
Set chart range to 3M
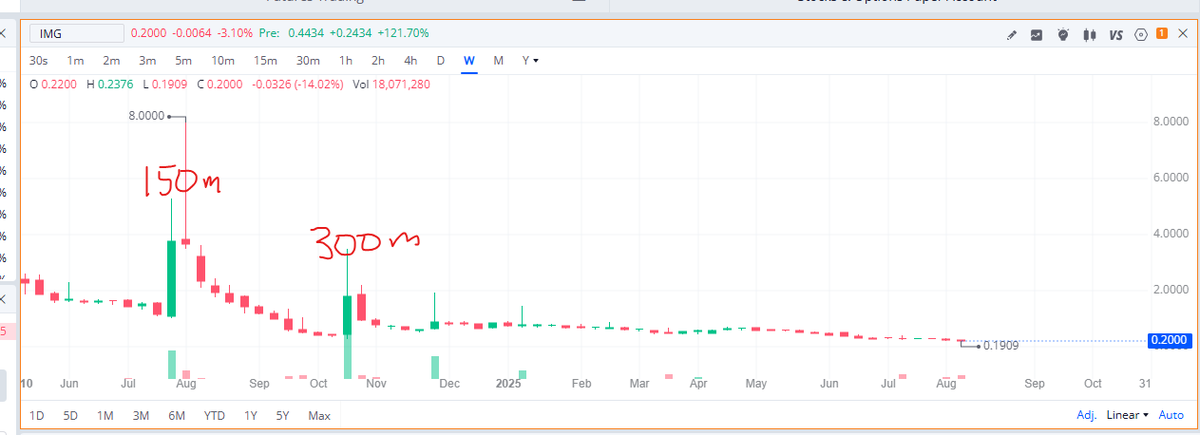[x=141, y=415]
